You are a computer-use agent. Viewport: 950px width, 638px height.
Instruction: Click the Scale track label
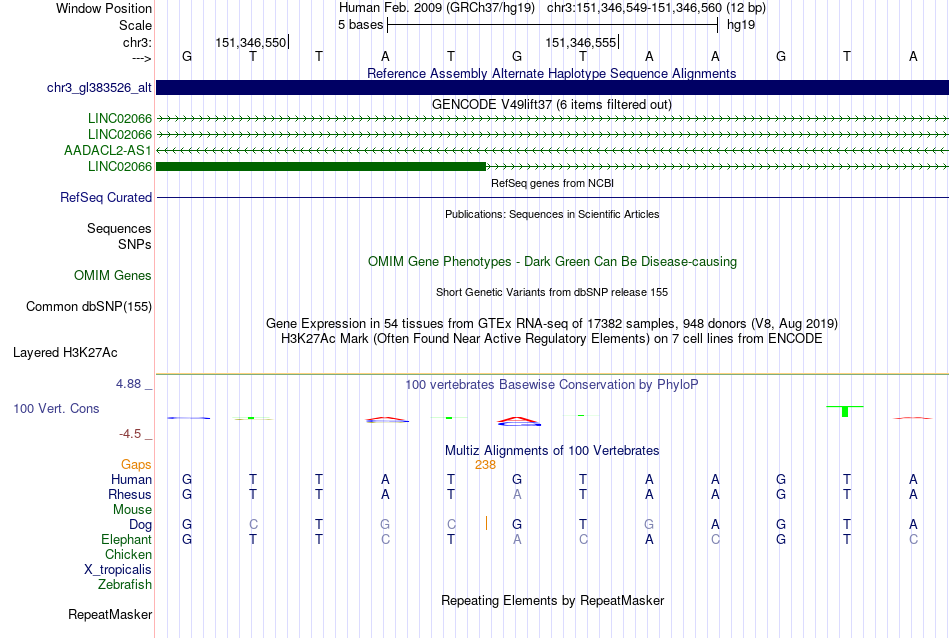coord(135,25)
